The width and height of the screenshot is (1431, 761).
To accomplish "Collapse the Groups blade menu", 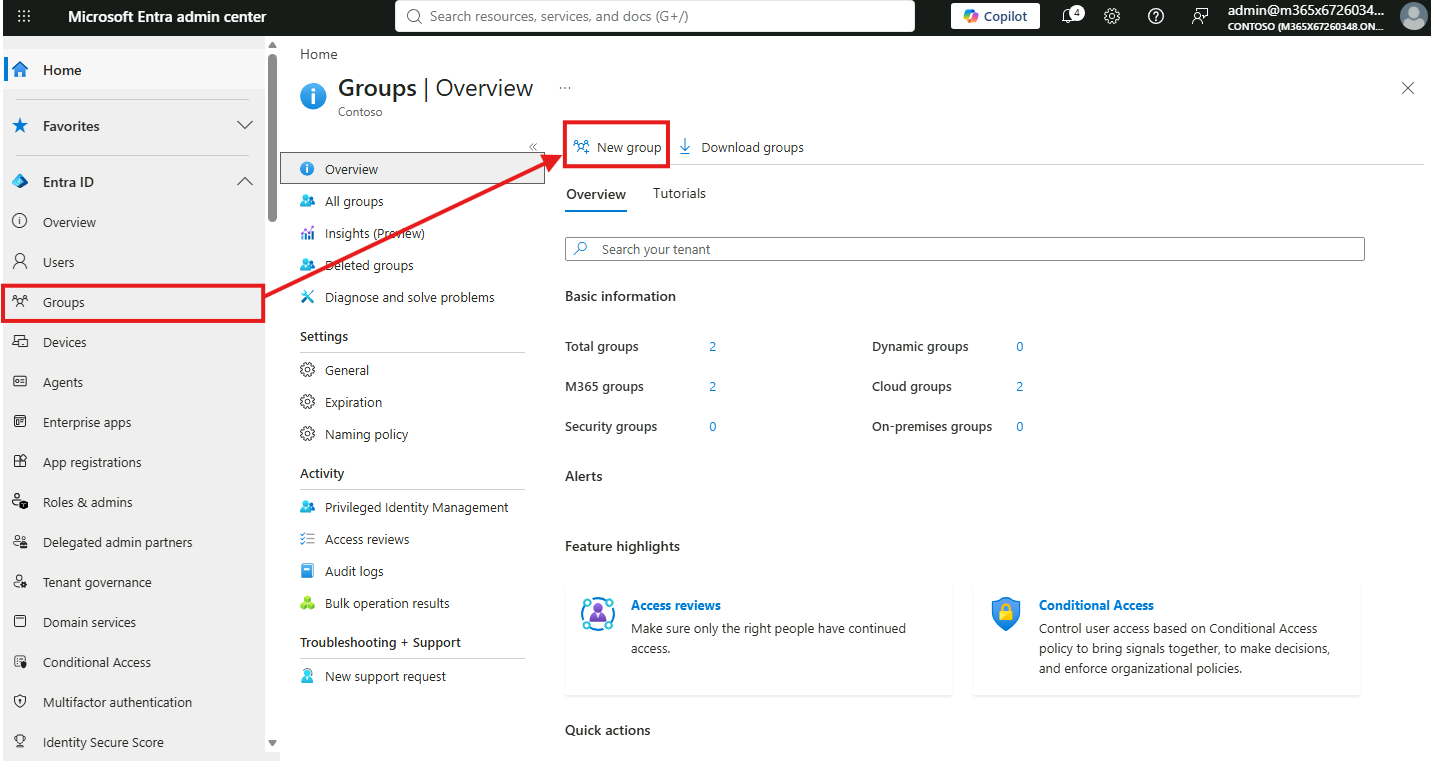I will tap(533, 147).
